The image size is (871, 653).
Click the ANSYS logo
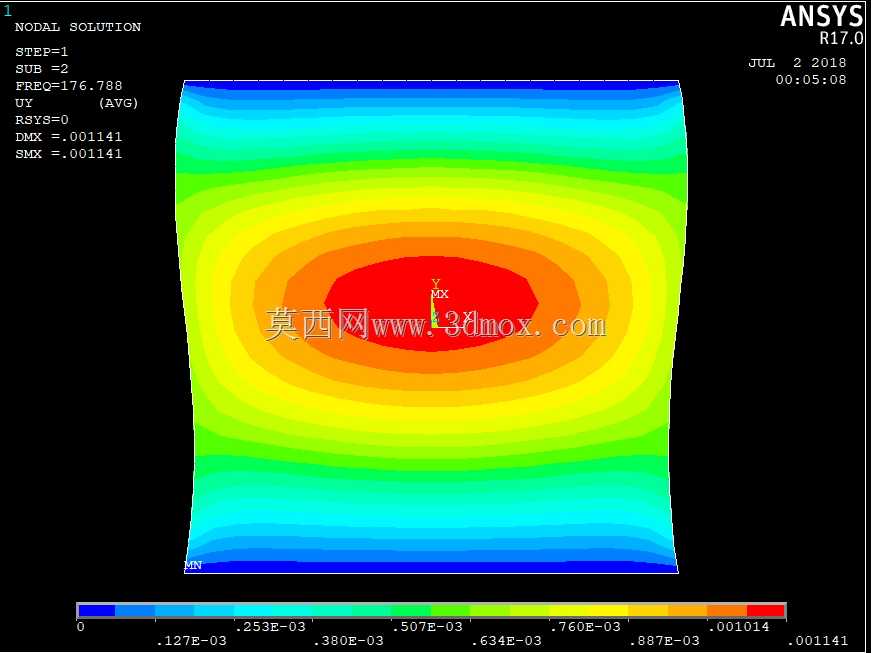[x=822, y=17]
